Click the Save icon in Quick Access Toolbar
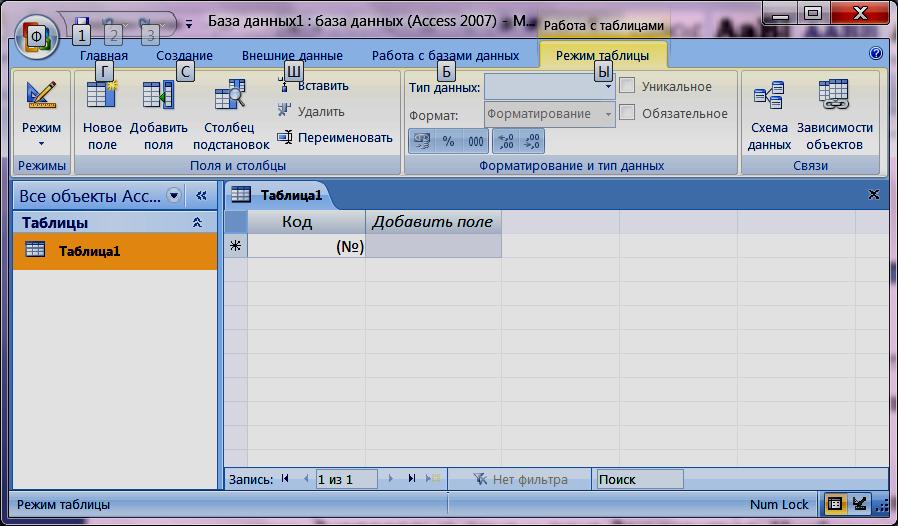 click(82, 24)
